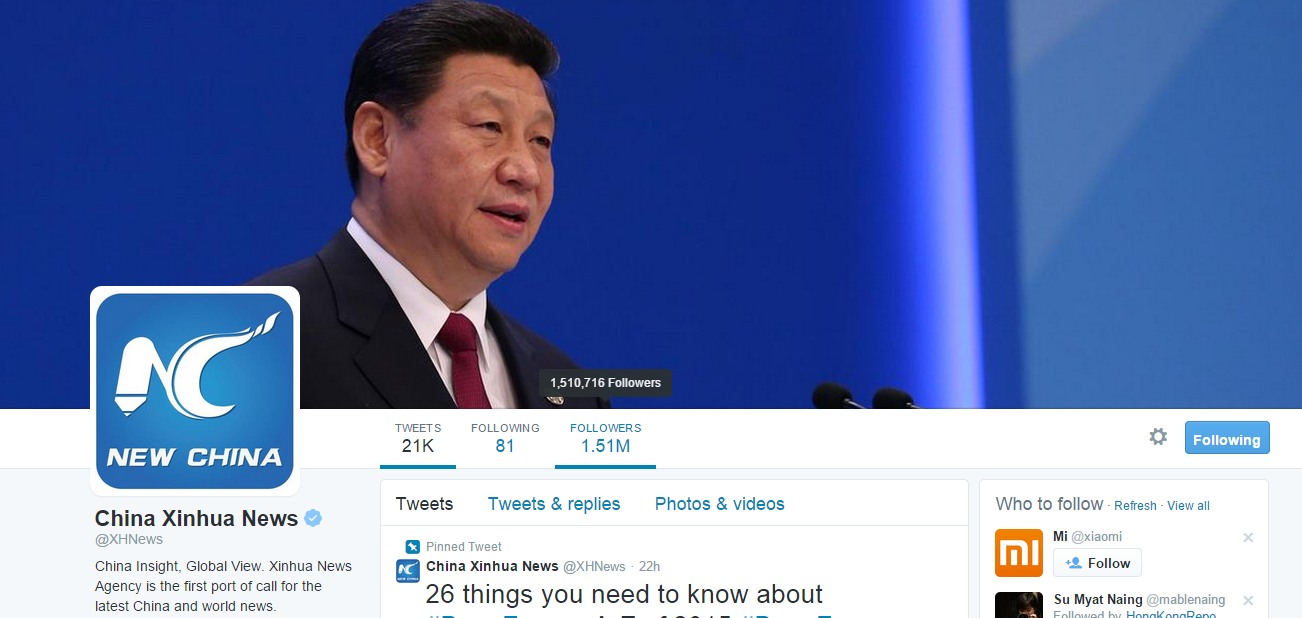
Task: Open Su Myat Naing's avatar thumbnail
Action: coord(1019,605)
